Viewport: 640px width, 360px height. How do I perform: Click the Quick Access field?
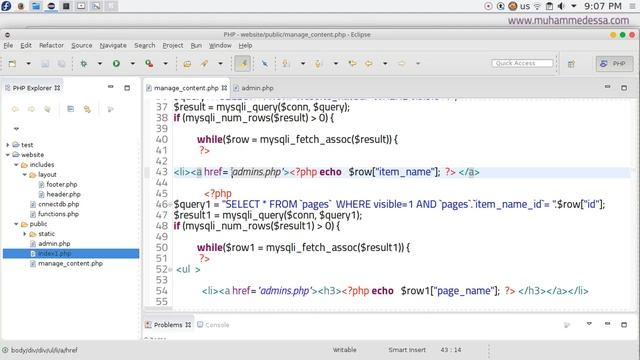pos(522,63)
